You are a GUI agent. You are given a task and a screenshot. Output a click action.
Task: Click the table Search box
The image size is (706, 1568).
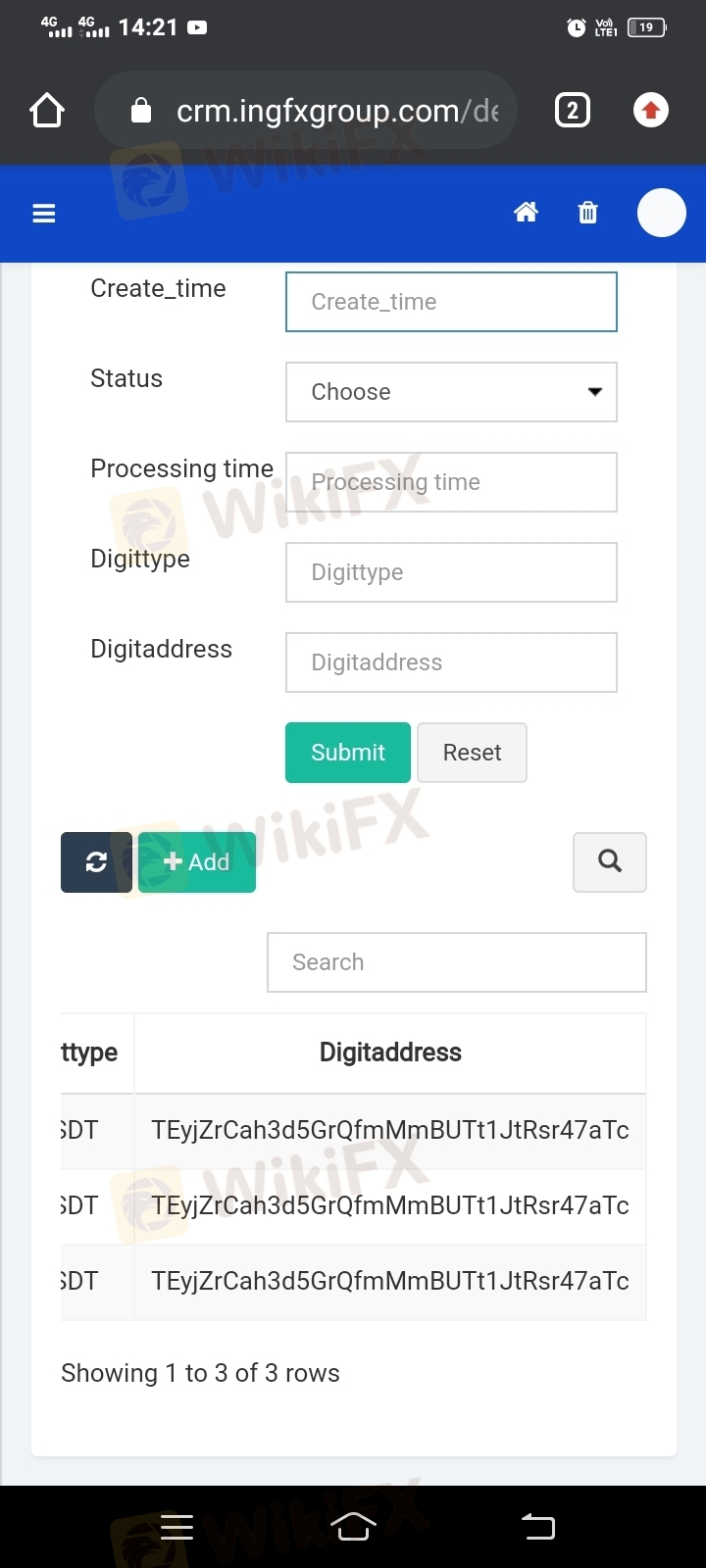coord(457,962)
